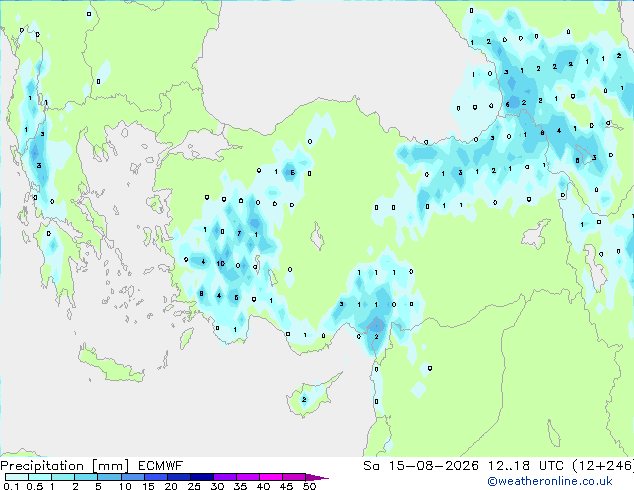The height and width of the screenshot is (490, 634).
Task: Click the '30' legend scale label
Action: tap(217, 486)
